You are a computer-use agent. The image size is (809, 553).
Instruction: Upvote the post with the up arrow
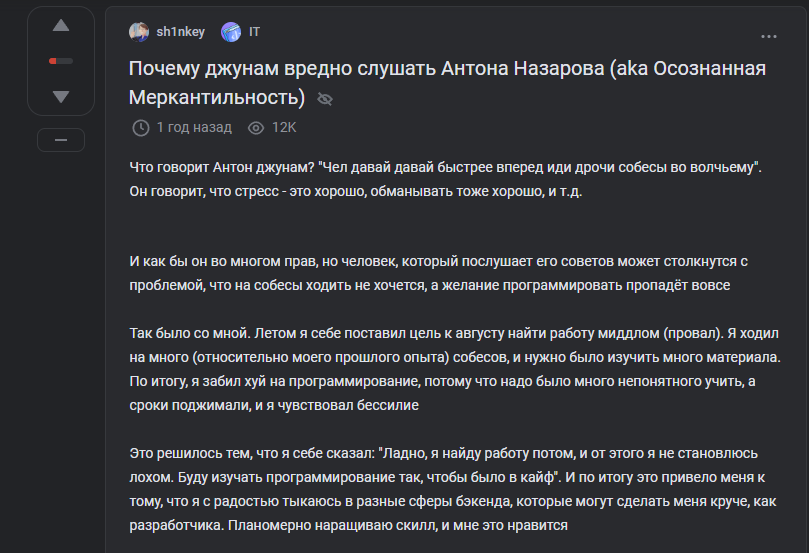[x=61, y=25]
